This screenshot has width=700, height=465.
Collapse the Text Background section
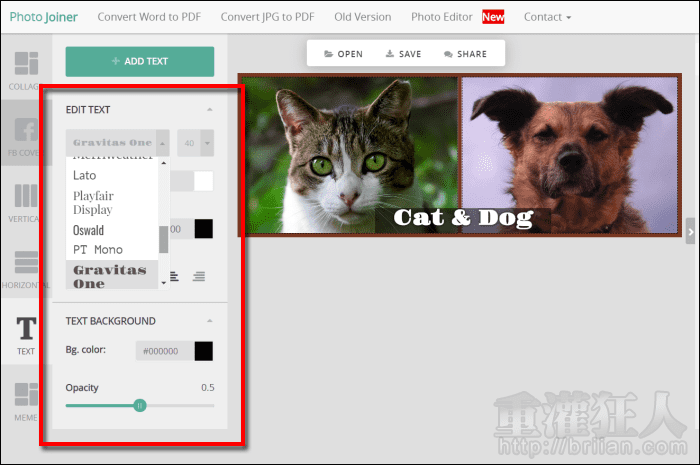click(209, 321)
